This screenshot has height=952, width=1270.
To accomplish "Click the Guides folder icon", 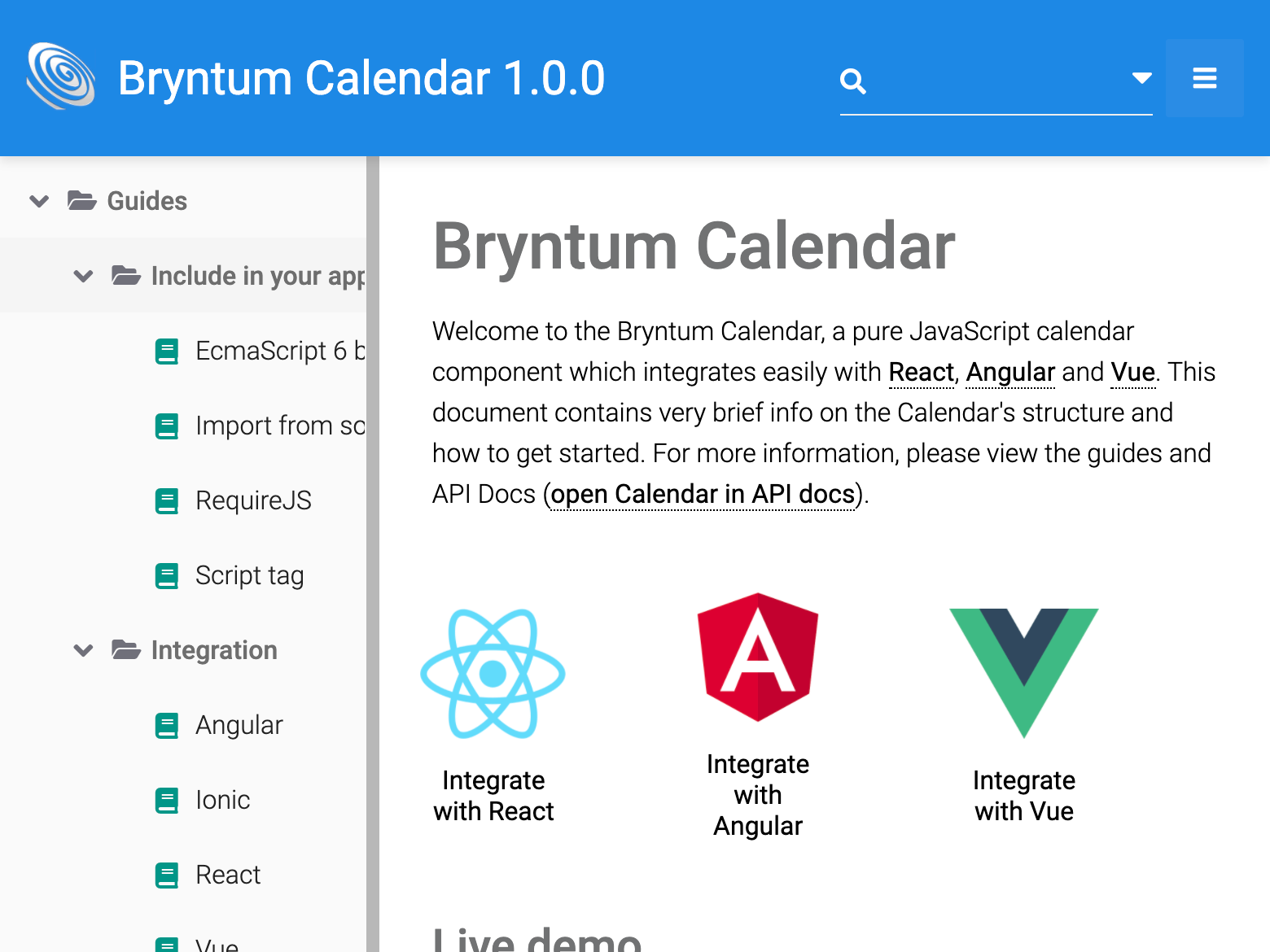I will 81,200.
